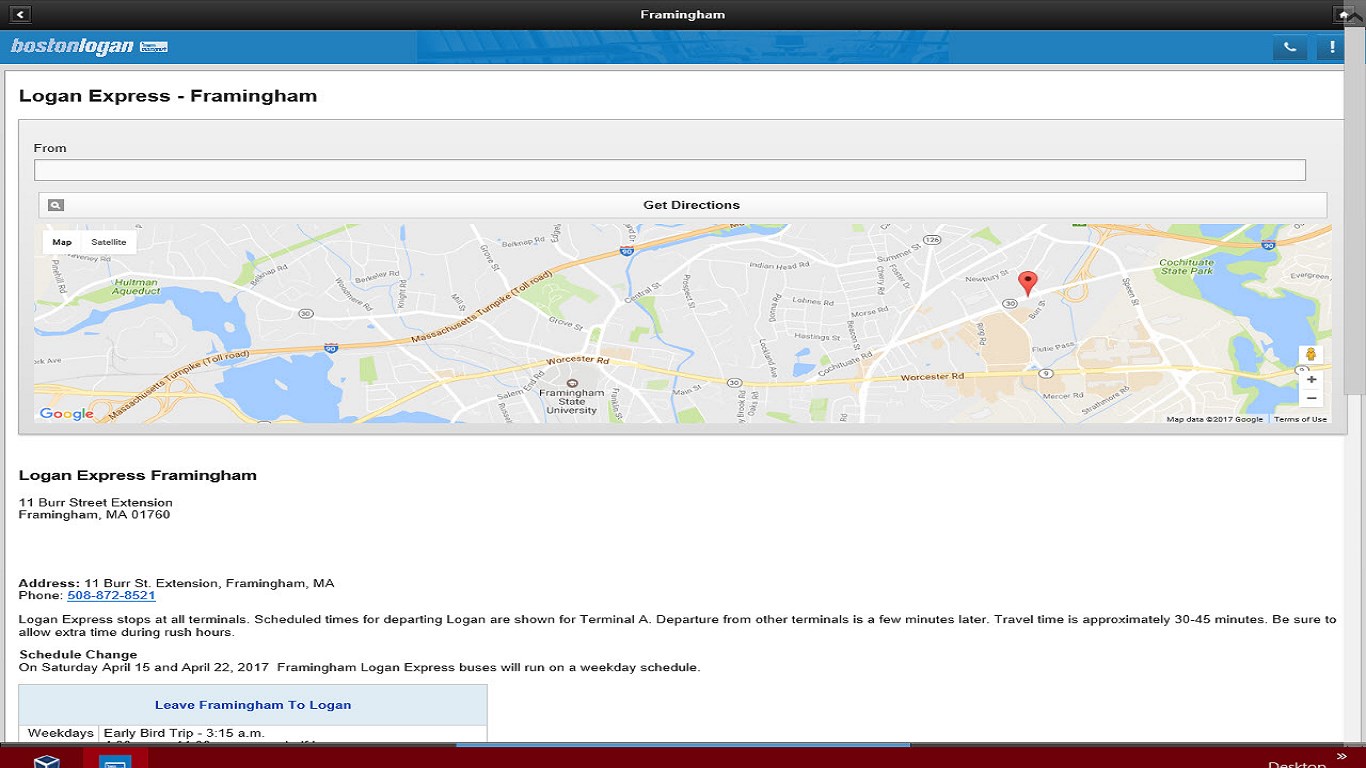The width and height of the screenshot is (1366, 768).
Task: Go back using the top-left arrow button
Action: (x=19, y=14)
